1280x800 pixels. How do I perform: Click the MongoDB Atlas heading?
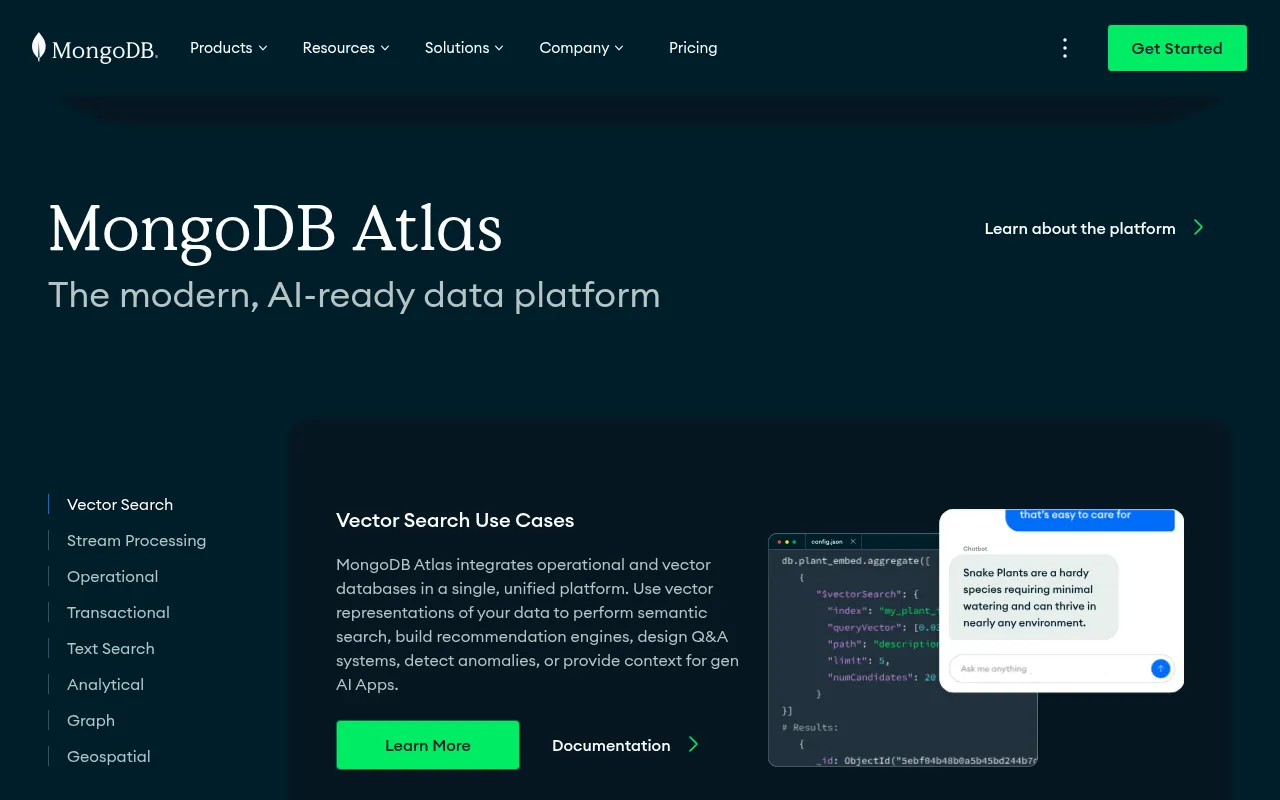point(275,228)
